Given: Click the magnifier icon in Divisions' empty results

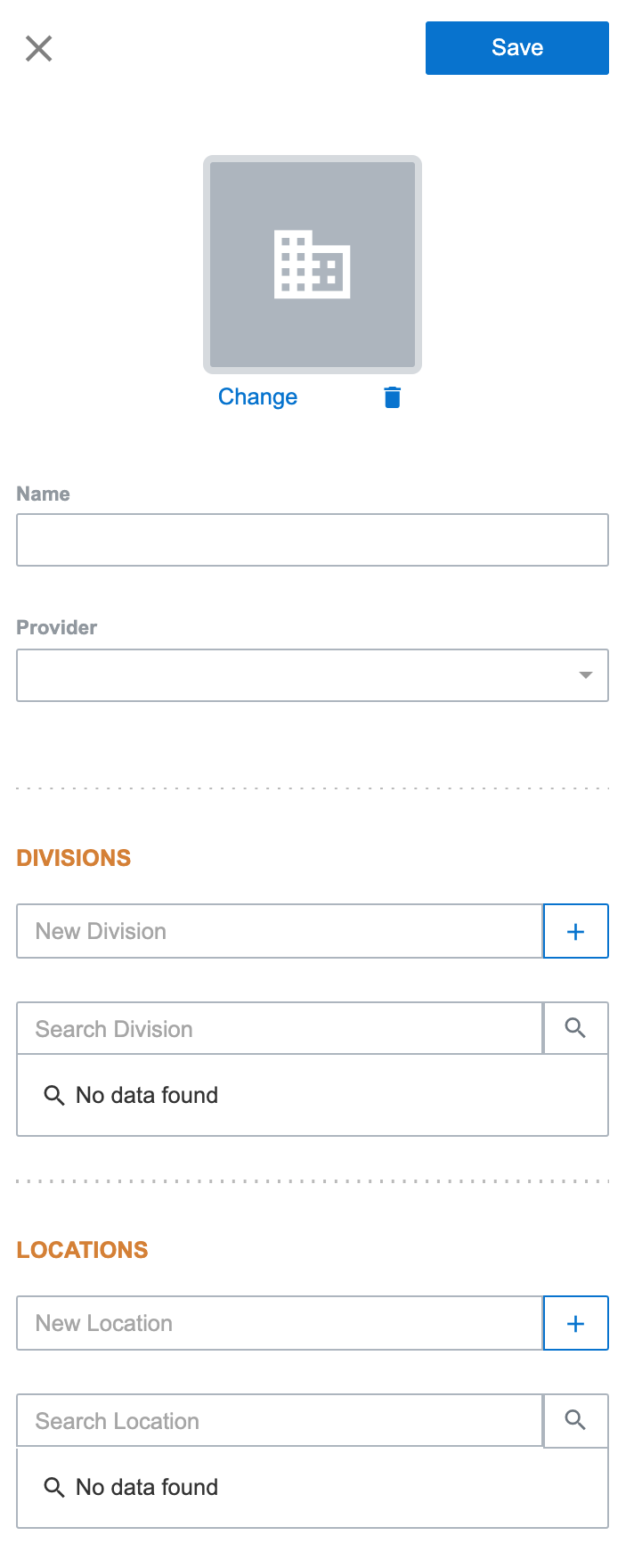Looking at the screenshot, I should 54,1095.
